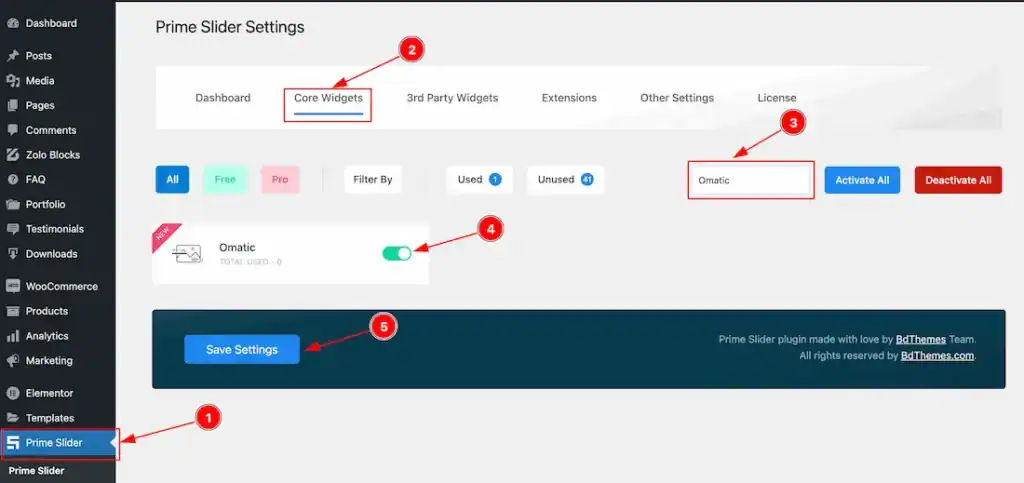Click the Templates folder icon

tap(12, 418)
